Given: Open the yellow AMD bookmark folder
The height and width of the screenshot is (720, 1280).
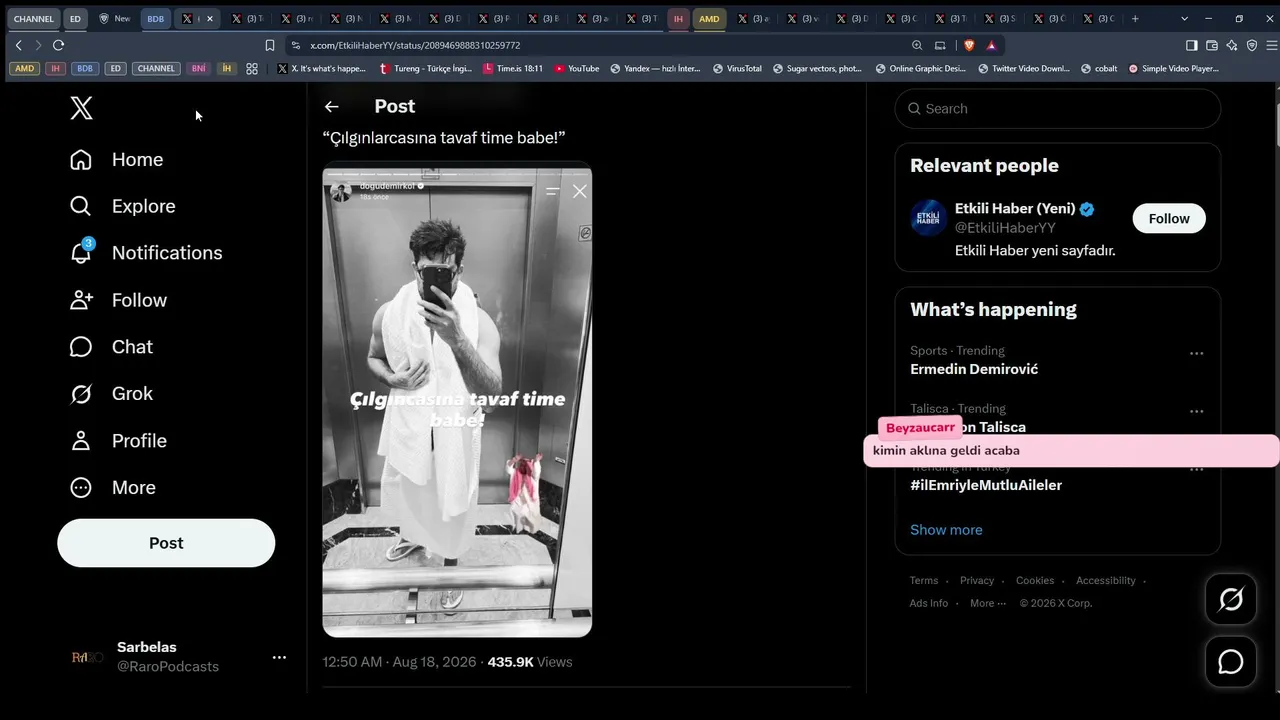Looking at the screenshot, I should click(x=25, y=69).
